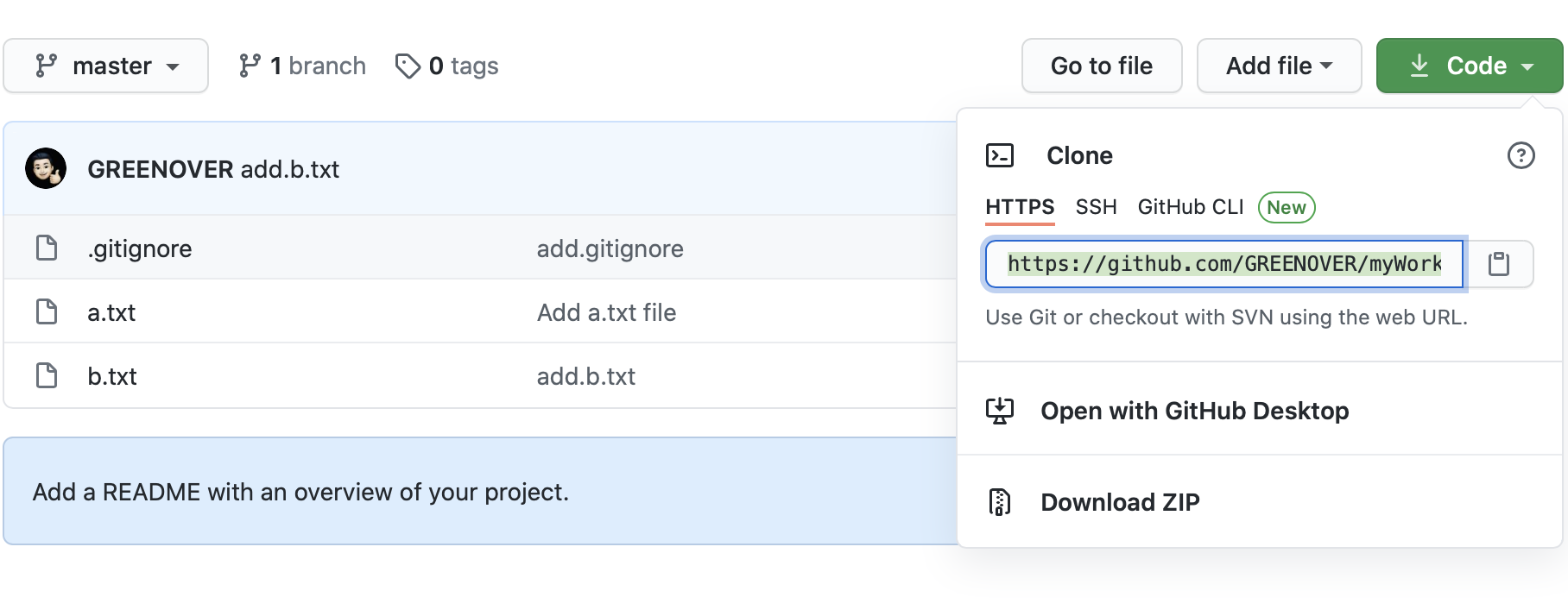Click the GREENOVER user avatar
This screenshot has height=616, width=1568.
click(x=46, y=168)
